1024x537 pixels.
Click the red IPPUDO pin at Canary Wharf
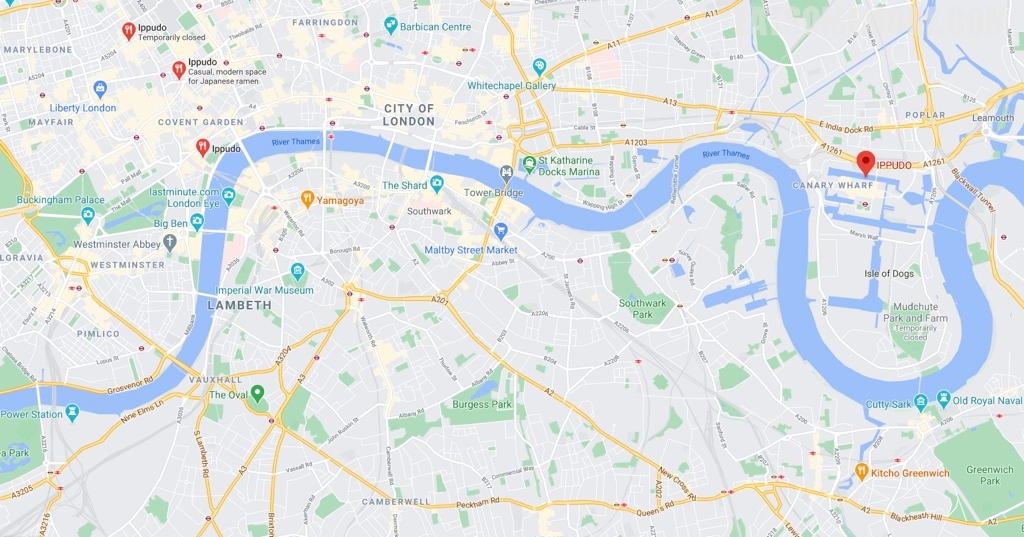coord(865,162)
